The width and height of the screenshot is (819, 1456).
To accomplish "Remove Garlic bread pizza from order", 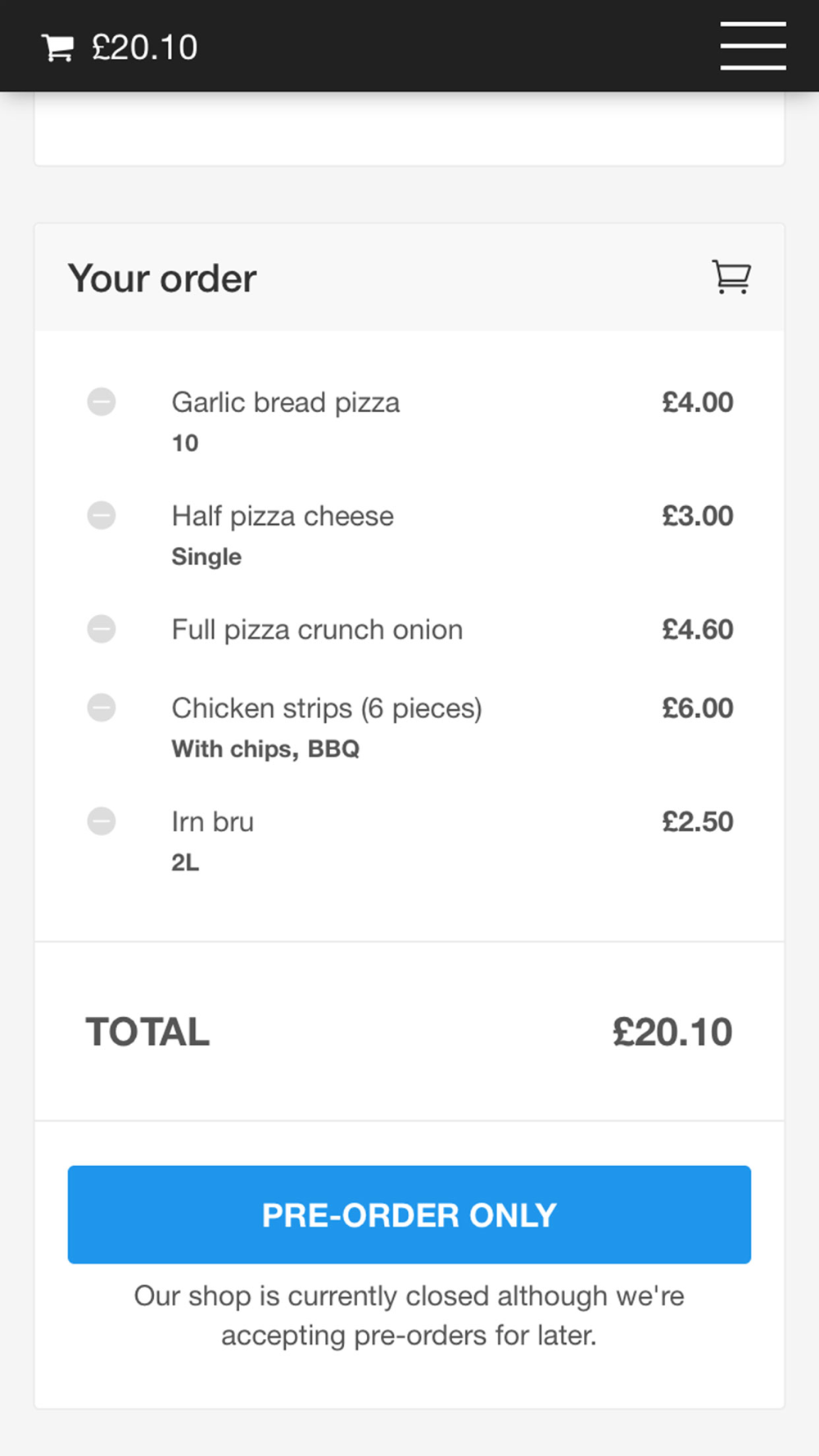I will (102, 402).
